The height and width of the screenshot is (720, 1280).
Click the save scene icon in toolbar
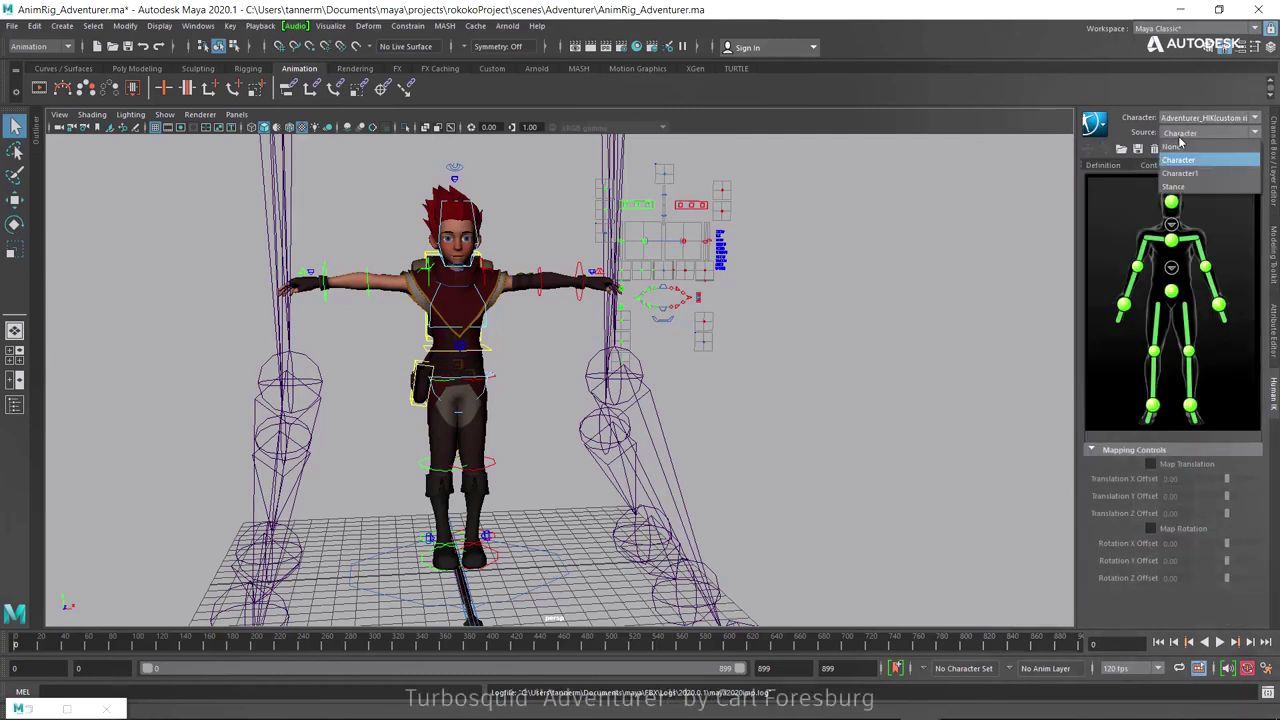(x=127, y=47)
